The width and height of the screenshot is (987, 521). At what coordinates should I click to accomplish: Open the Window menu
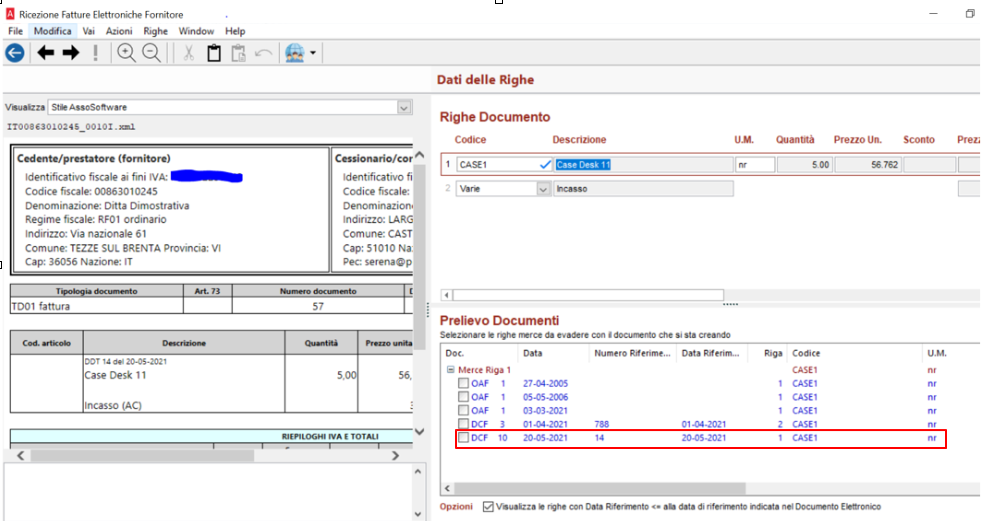tap(196, 31)
